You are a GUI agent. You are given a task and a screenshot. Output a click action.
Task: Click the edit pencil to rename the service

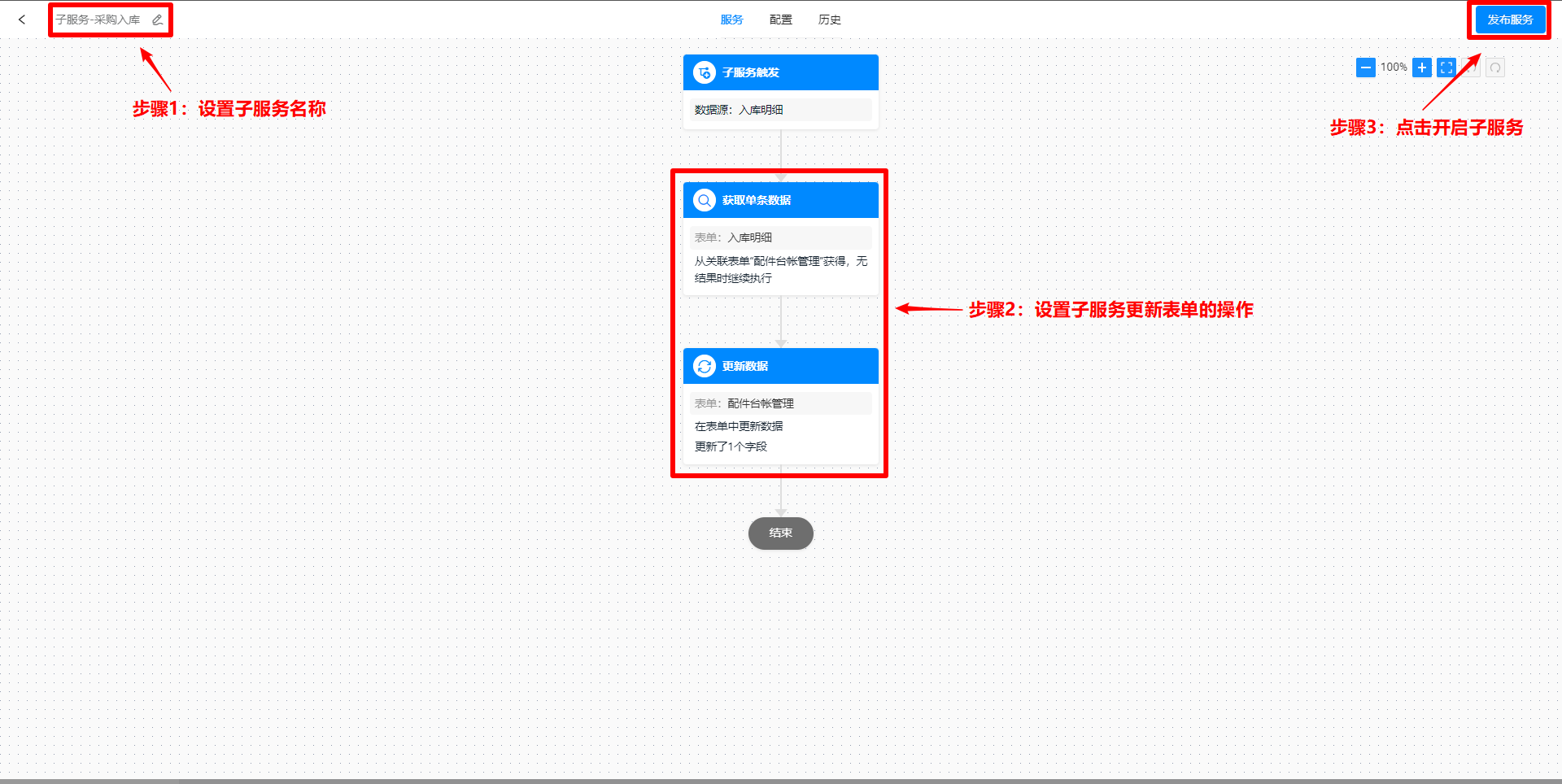(157, 20)
